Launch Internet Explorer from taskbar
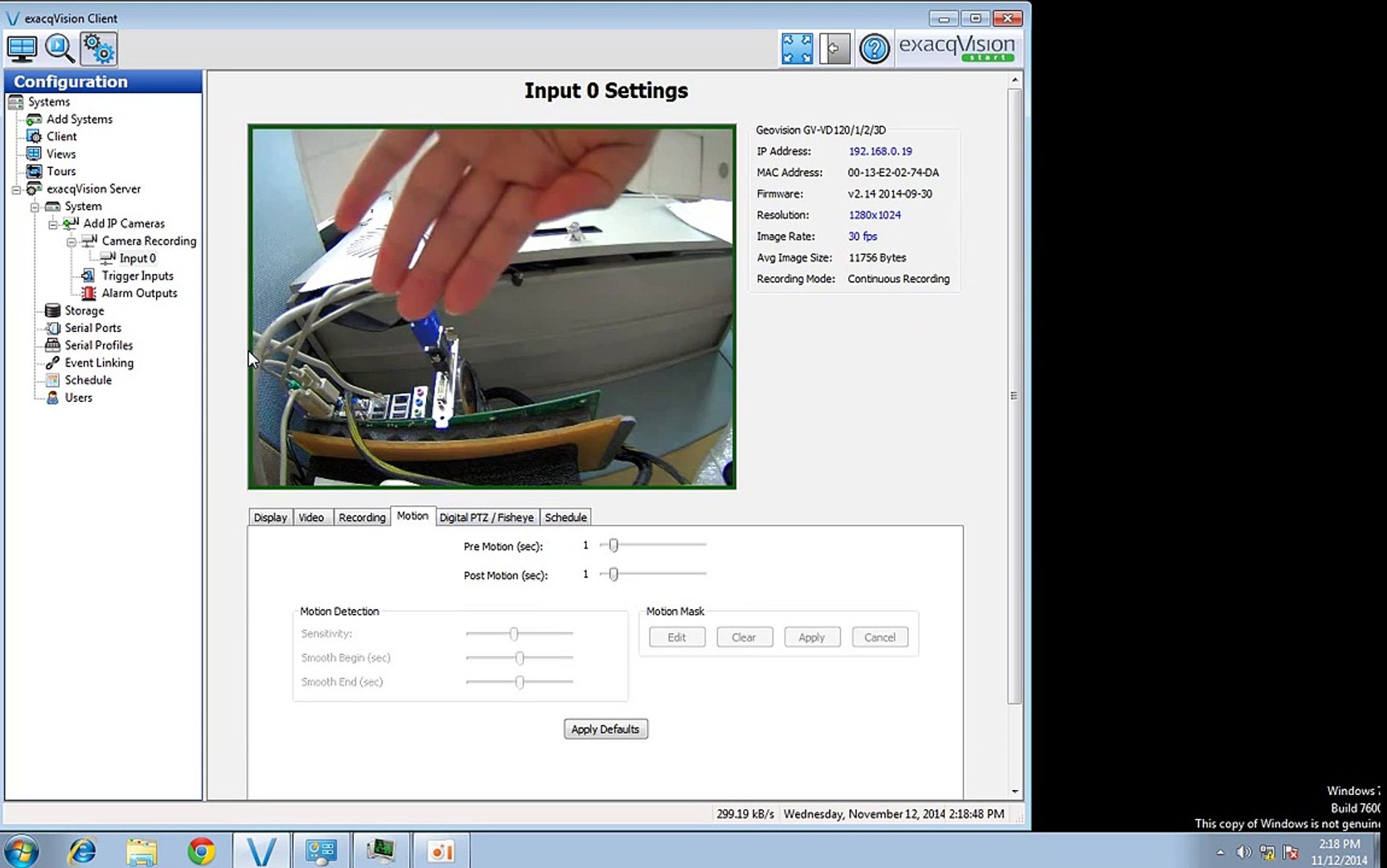 pos(82,851)
